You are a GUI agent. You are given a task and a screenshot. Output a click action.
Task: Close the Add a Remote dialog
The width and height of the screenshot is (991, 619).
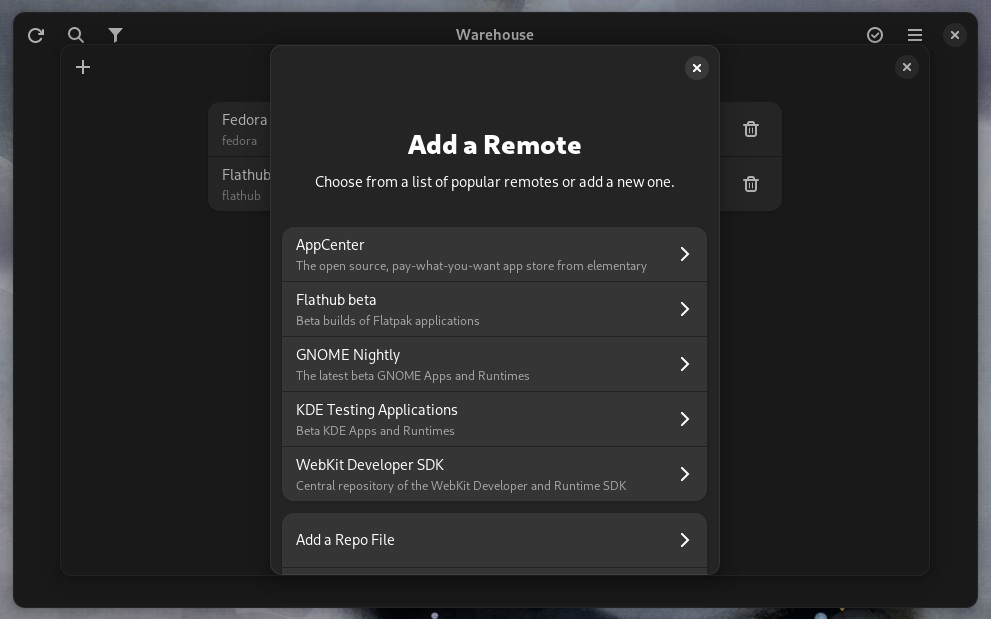pos(696,68)
